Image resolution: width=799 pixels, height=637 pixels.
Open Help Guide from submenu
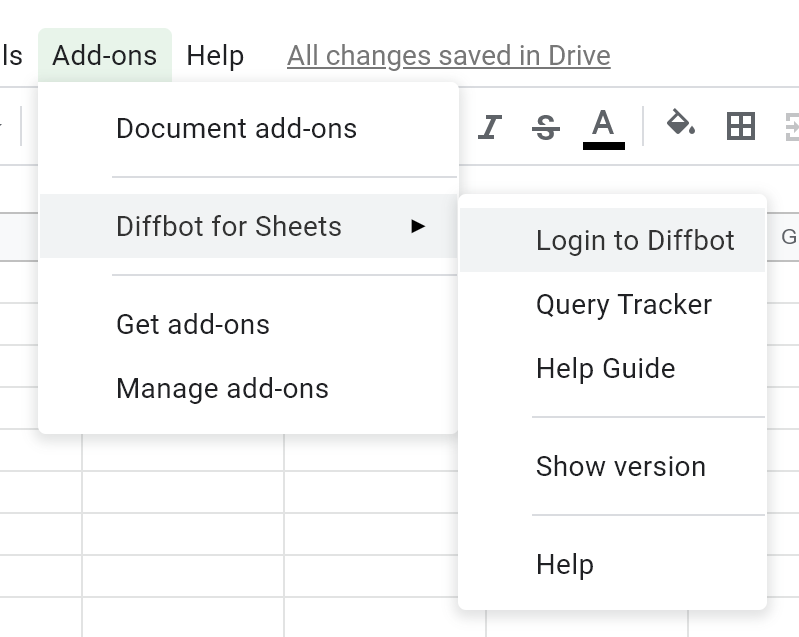(612, 368)
